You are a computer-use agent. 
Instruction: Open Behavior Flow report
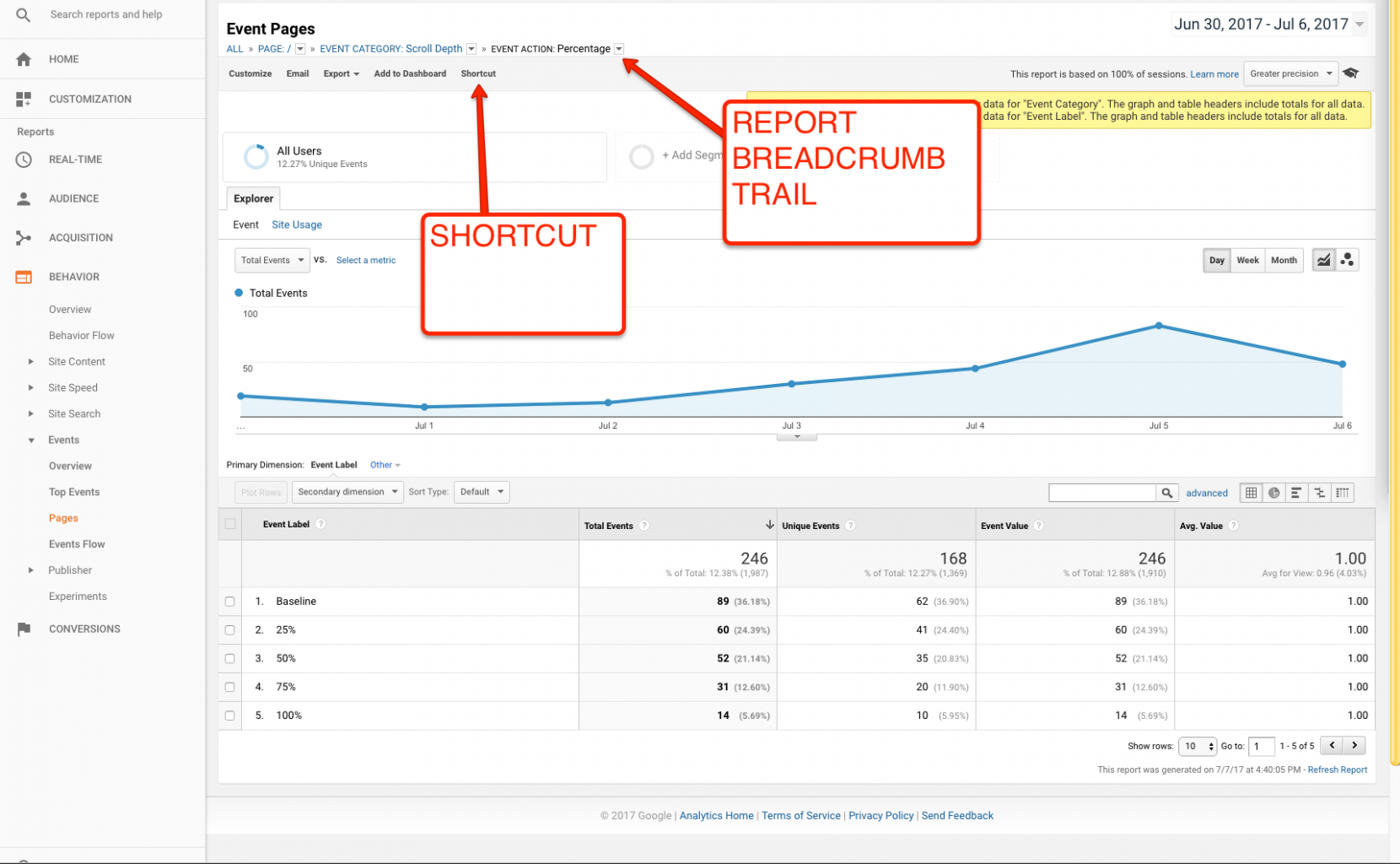82,336
